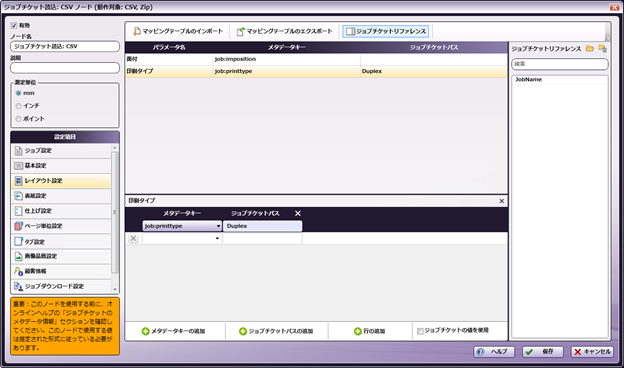Click the job:imposition metadata key cell
624x368 pixels.
point(287,59)
